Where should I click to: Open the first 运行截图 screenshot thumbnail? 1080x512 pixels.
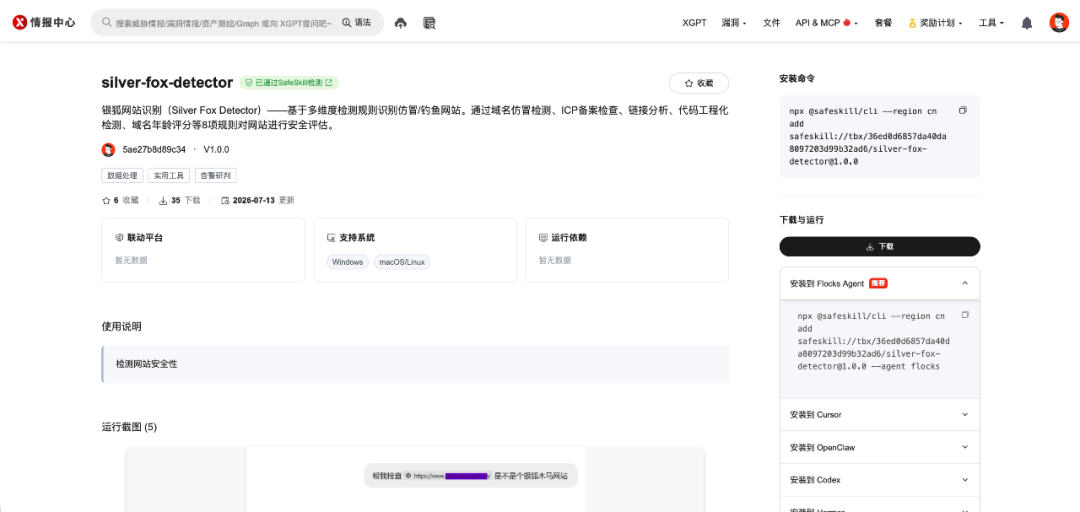pos(415,480)
